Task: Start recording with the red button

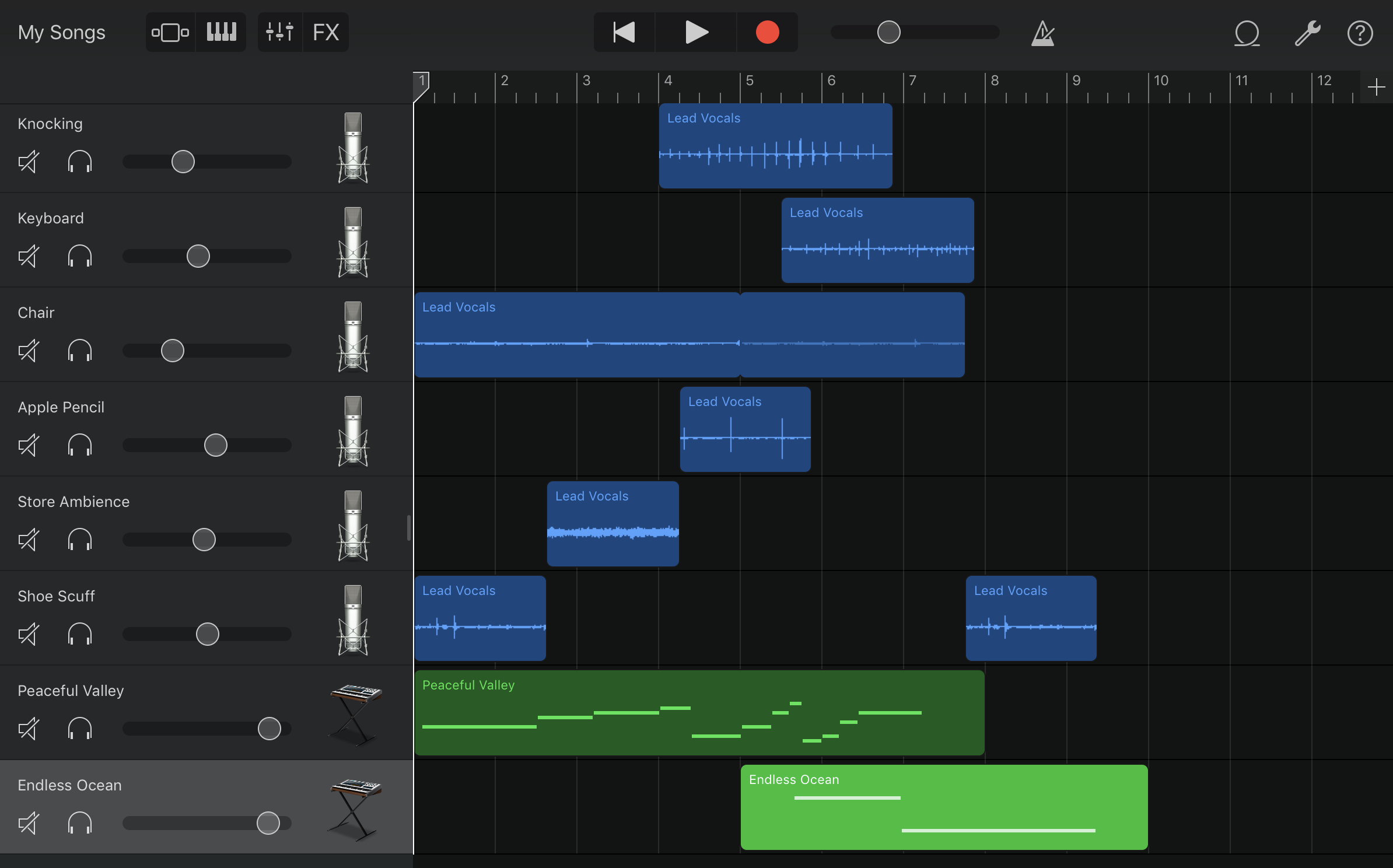Action: (767, 32)
